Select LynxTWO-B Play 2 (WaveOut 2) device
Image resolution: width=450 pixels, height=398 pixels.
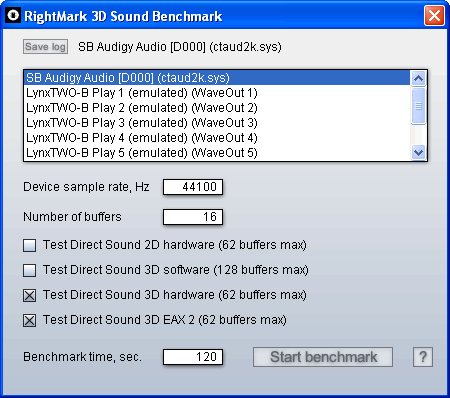(217, 108)
